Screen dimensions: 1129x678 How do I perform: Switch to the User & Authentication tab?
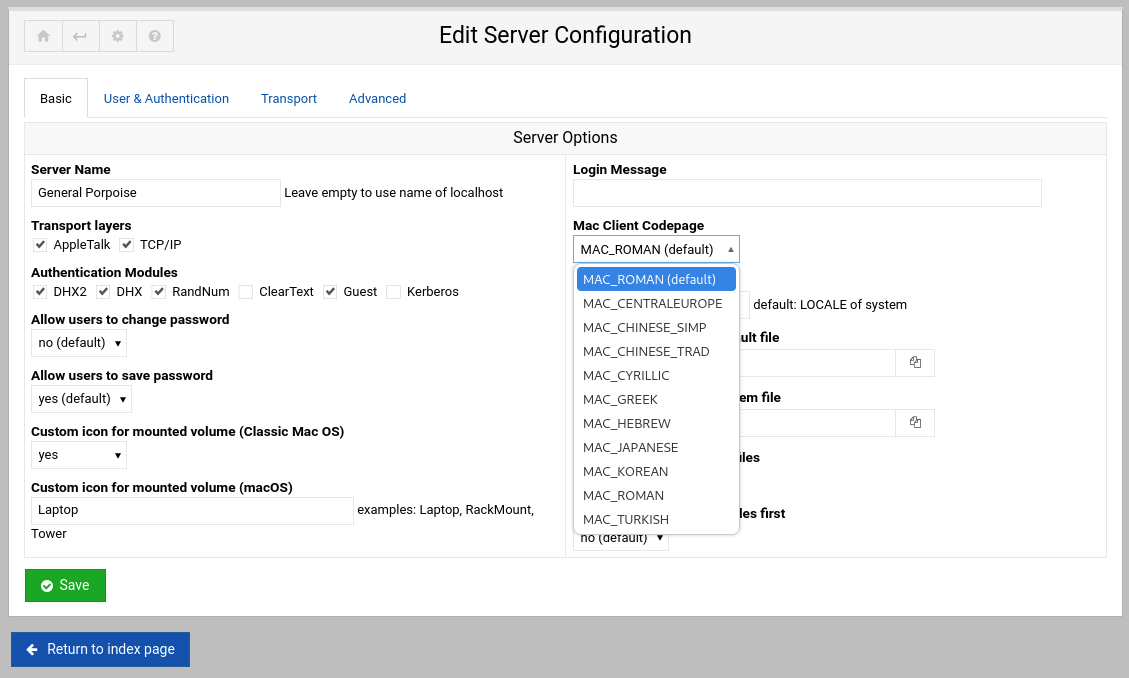[166, 98]
